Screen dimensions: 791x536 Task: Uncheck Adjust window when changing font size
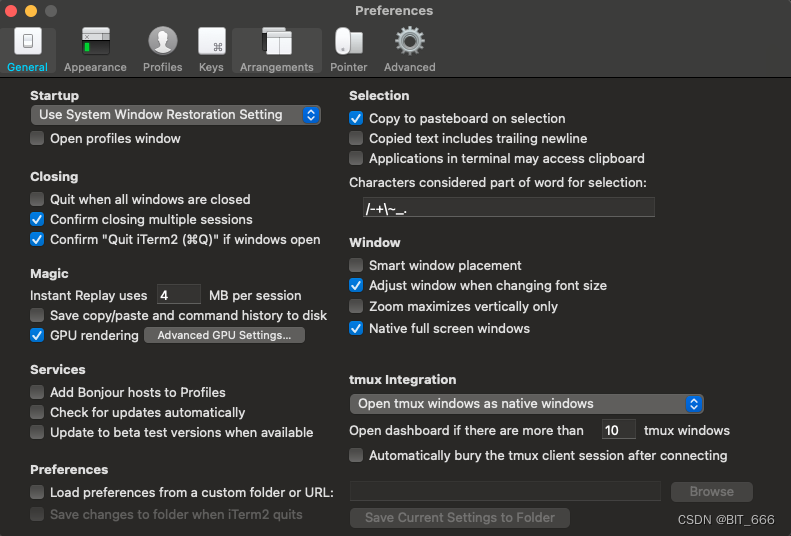tap(356, 285)
